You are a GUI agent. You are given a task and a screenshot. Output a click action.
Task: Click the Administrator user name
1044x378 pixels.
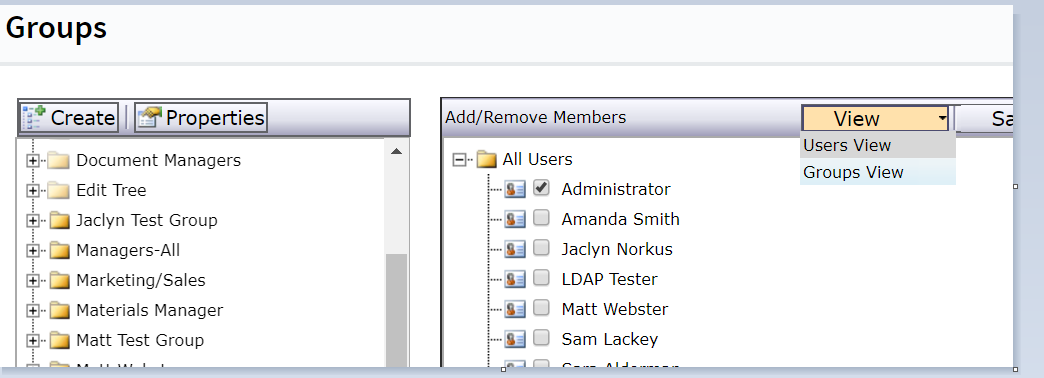(616, 190)
